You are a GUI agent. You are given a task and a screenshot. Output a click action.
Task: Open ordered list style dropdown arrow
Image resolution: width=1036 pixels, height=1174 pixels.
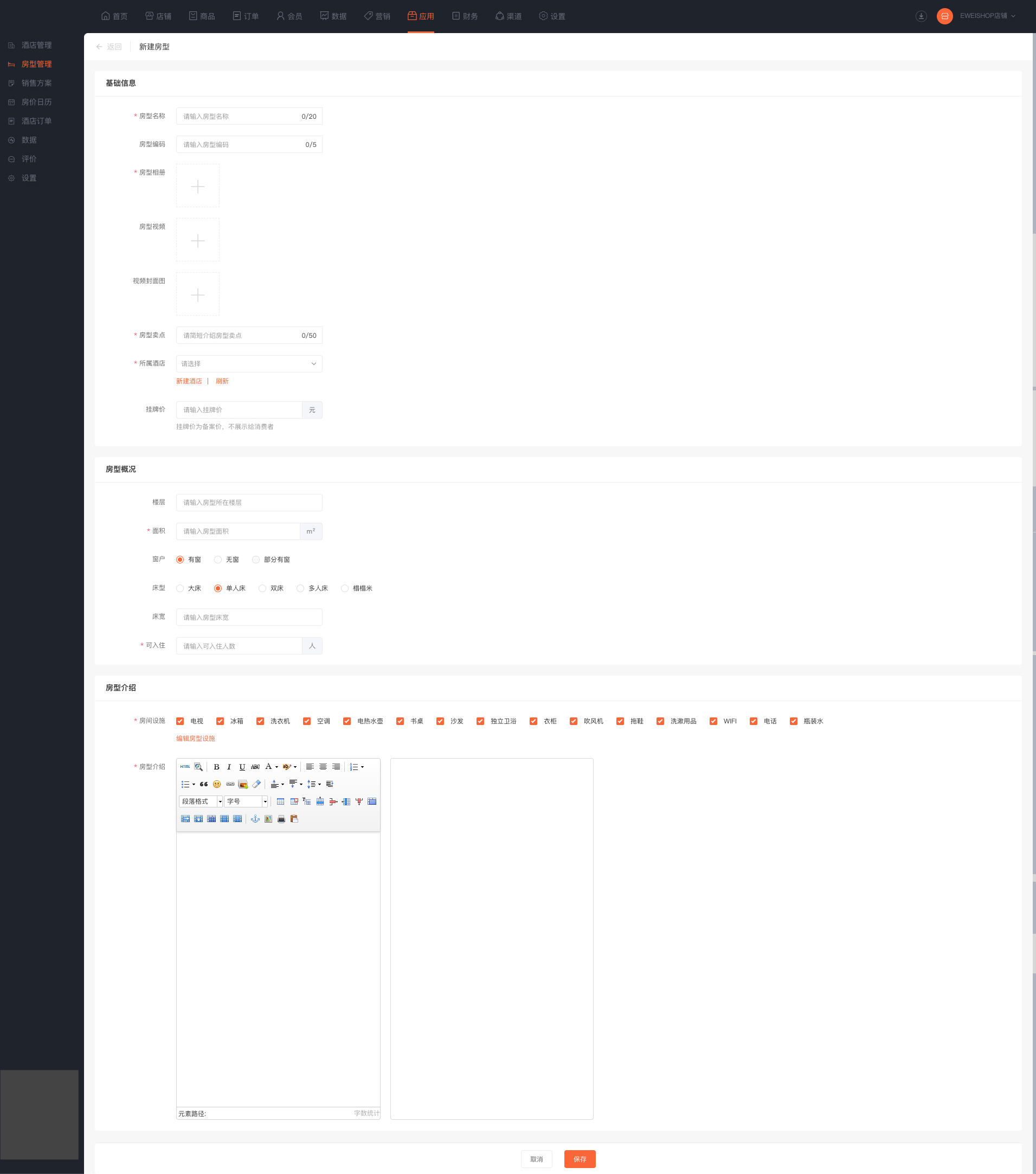click(x=362, y=767)
